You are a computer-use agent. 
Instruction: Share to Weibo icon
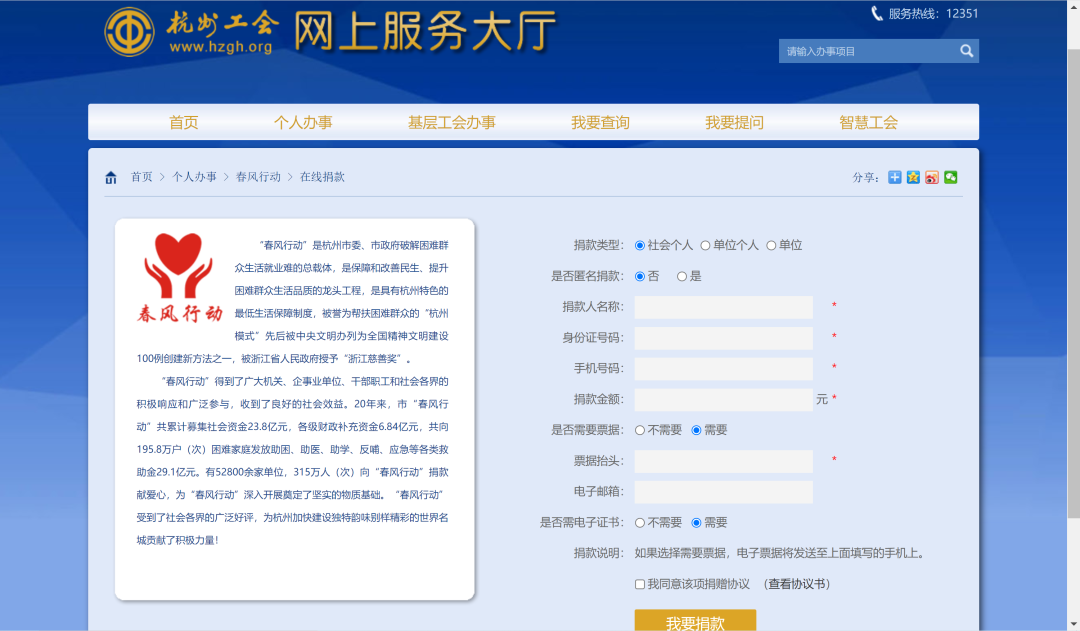pos(931,177)
